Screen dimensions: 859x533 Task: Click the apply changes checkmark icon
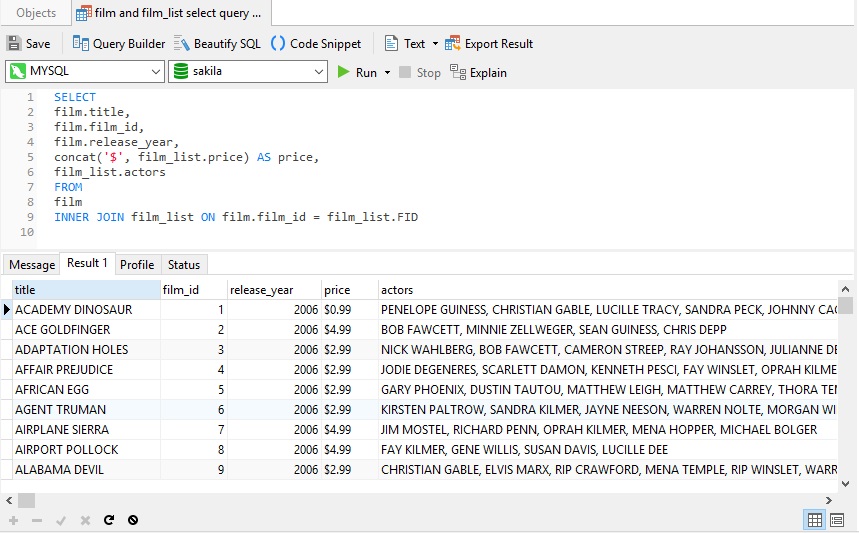tap(61, 520)
